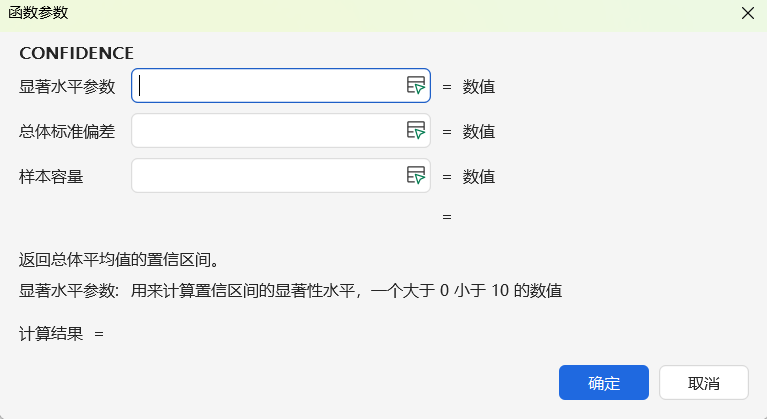Click the CONFIDENCE function name heading

tap(76, 53)
